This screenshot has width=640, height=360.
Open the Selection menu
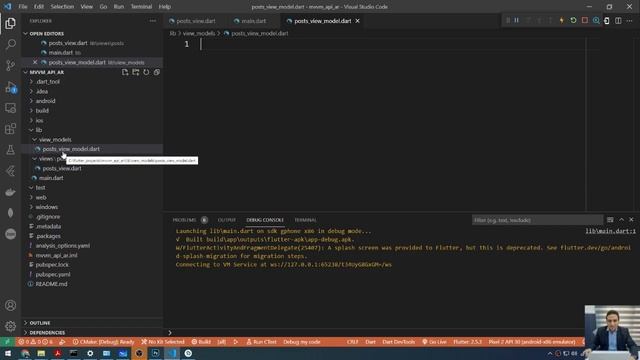[x=62, y=7]
